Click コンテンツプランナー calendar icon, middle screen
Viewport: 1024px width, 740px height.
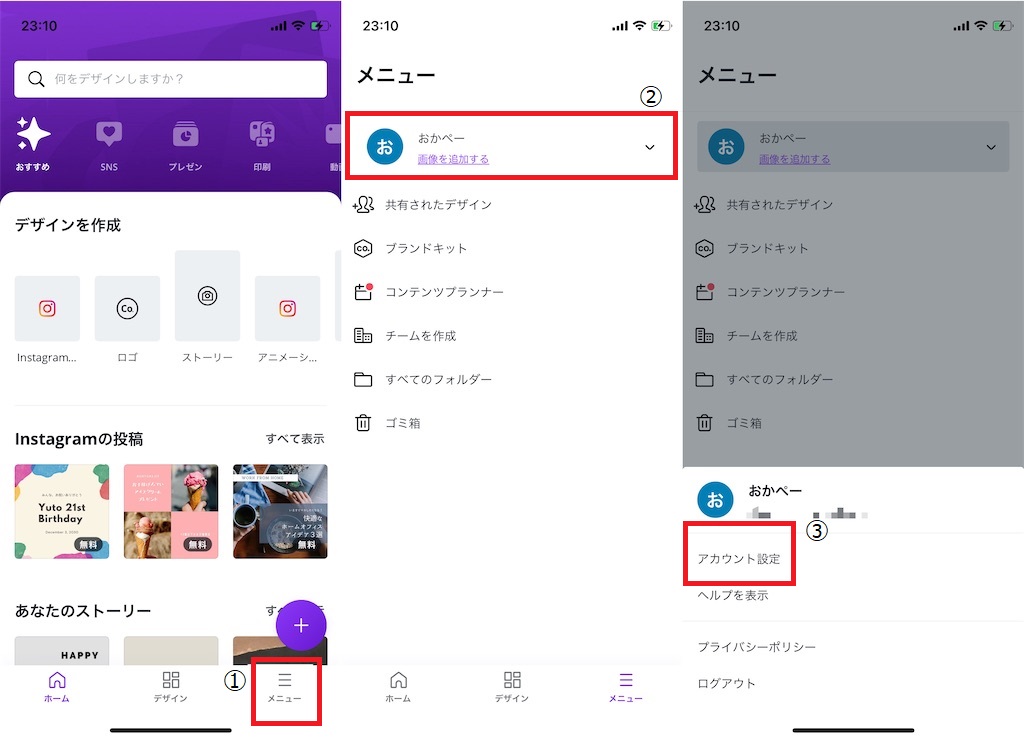click(363, 291)
